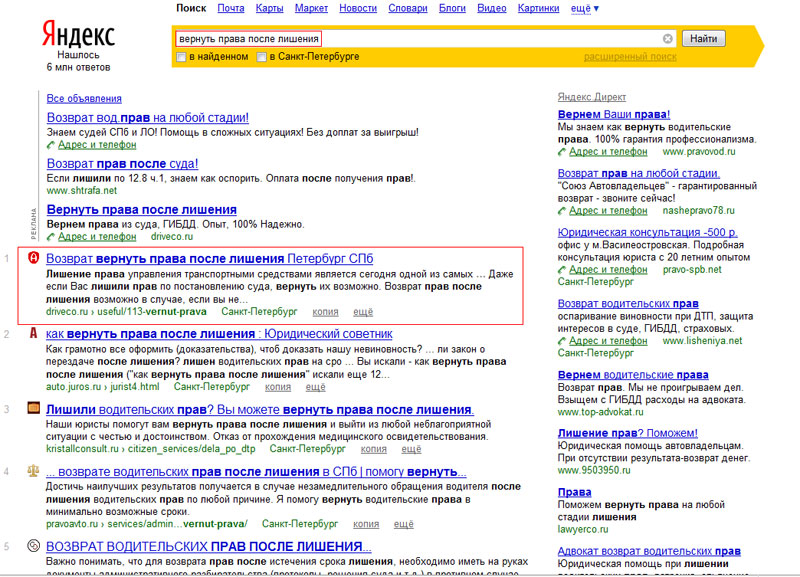Open the Карты service tab
800x577 pixels.
(x=269, y=9)
